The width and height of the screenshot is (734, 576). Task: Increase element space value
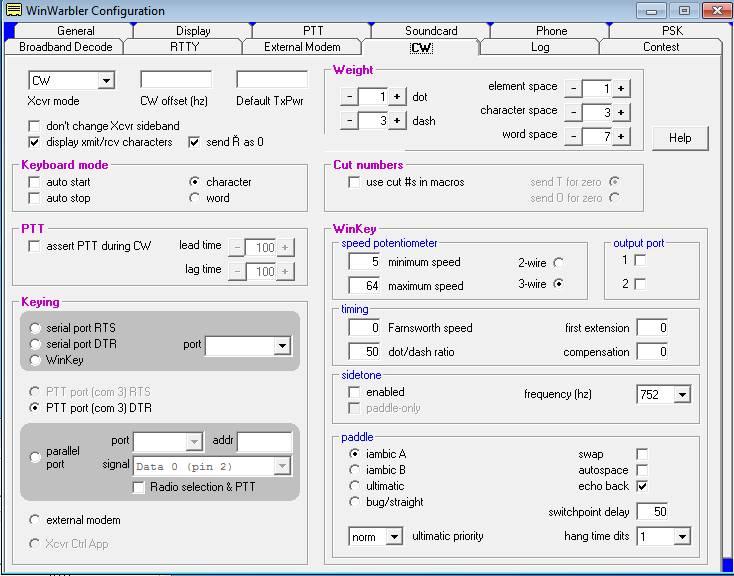621,89
